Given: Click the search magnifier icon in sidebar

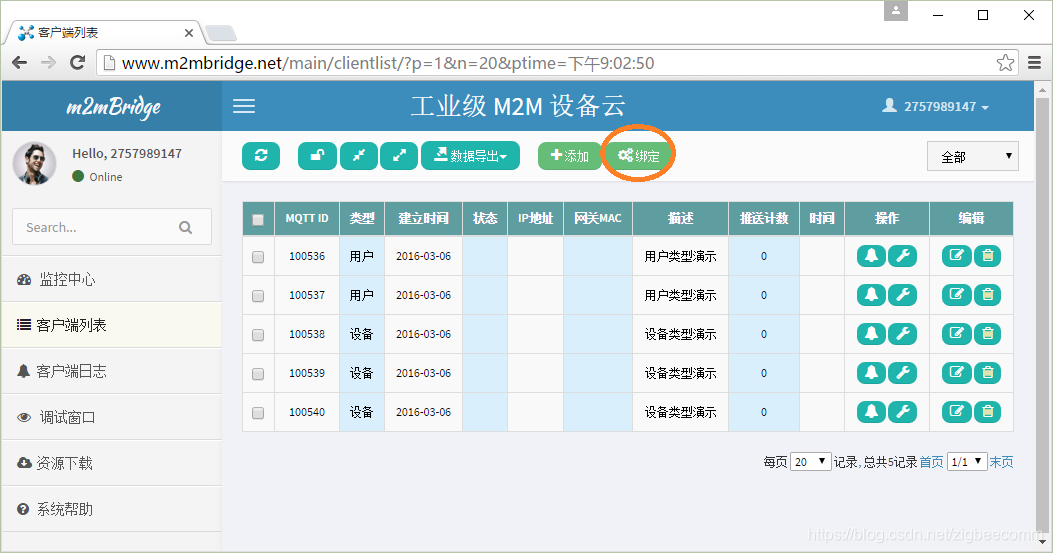Looking at the screenshot, I should click(x=185, y=228).
